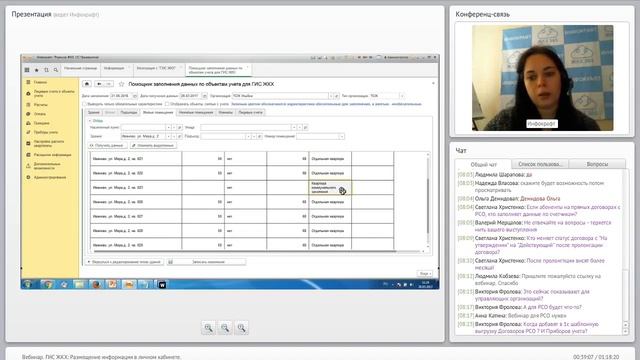Open the 1C sections menu grid icon
This screenshot has height=360, width=640.
27,70
